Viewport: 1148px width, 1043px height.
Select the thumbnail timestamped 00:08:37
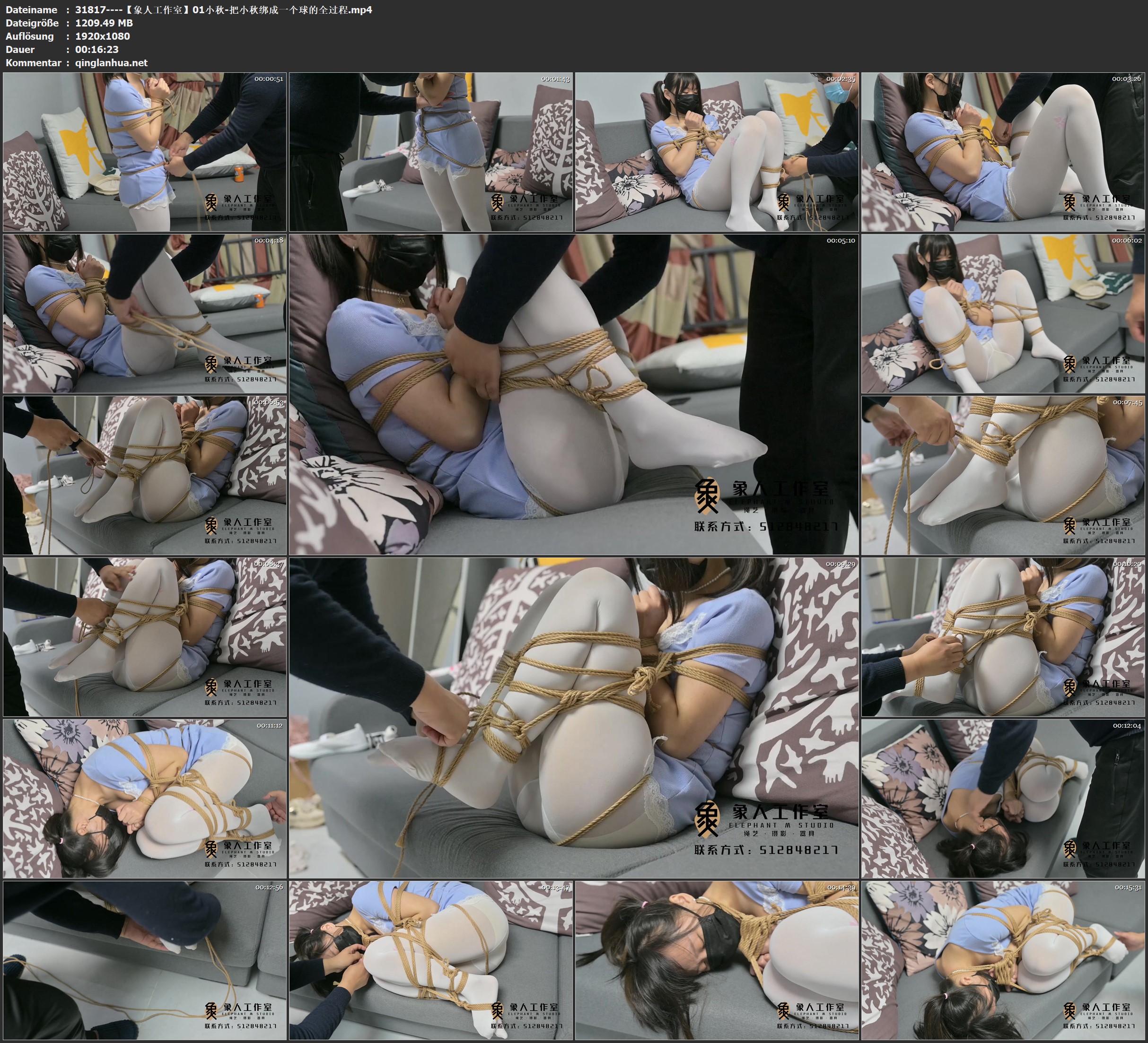(x=145, y=637)
